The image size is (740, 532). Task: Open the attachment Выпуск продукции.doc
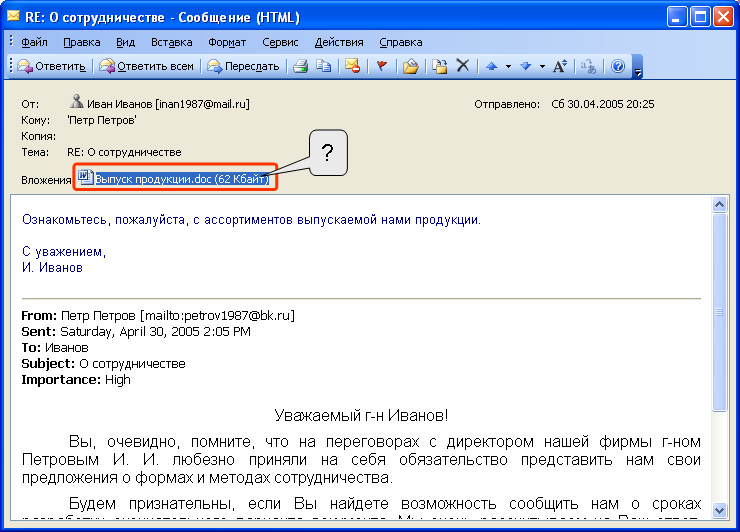pos(182,178)
